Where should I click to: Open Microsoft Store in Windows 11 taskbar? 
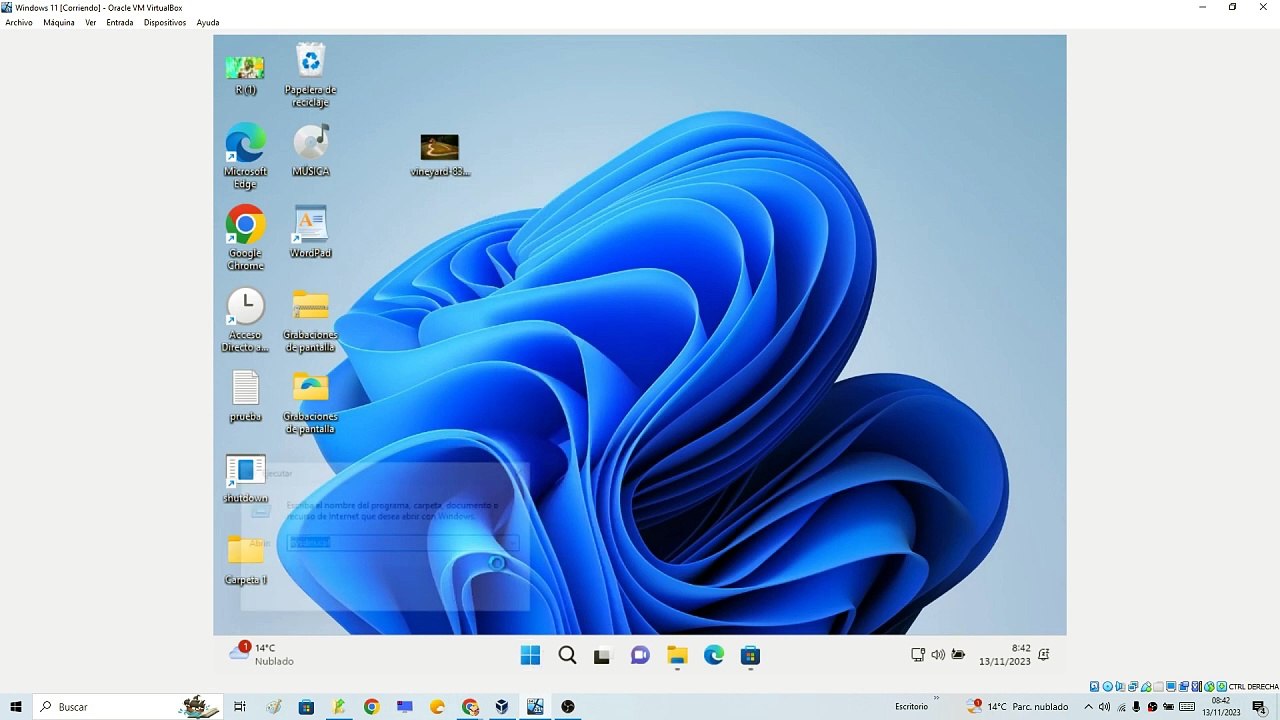point(750,656)
